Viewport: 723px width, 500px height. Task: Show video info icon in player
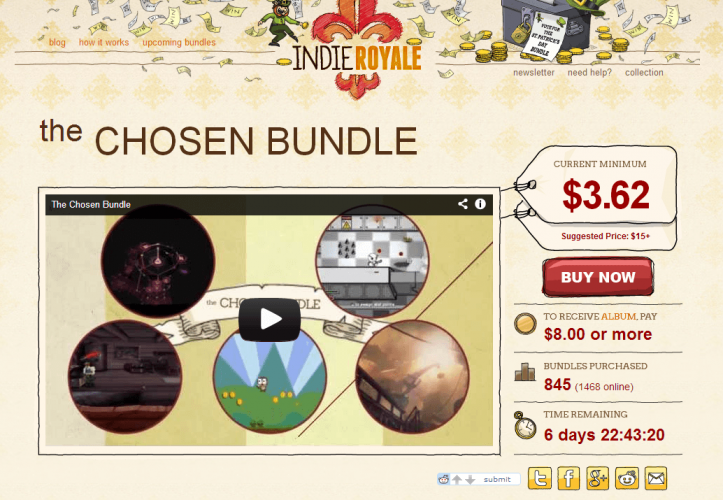point(480,204)
